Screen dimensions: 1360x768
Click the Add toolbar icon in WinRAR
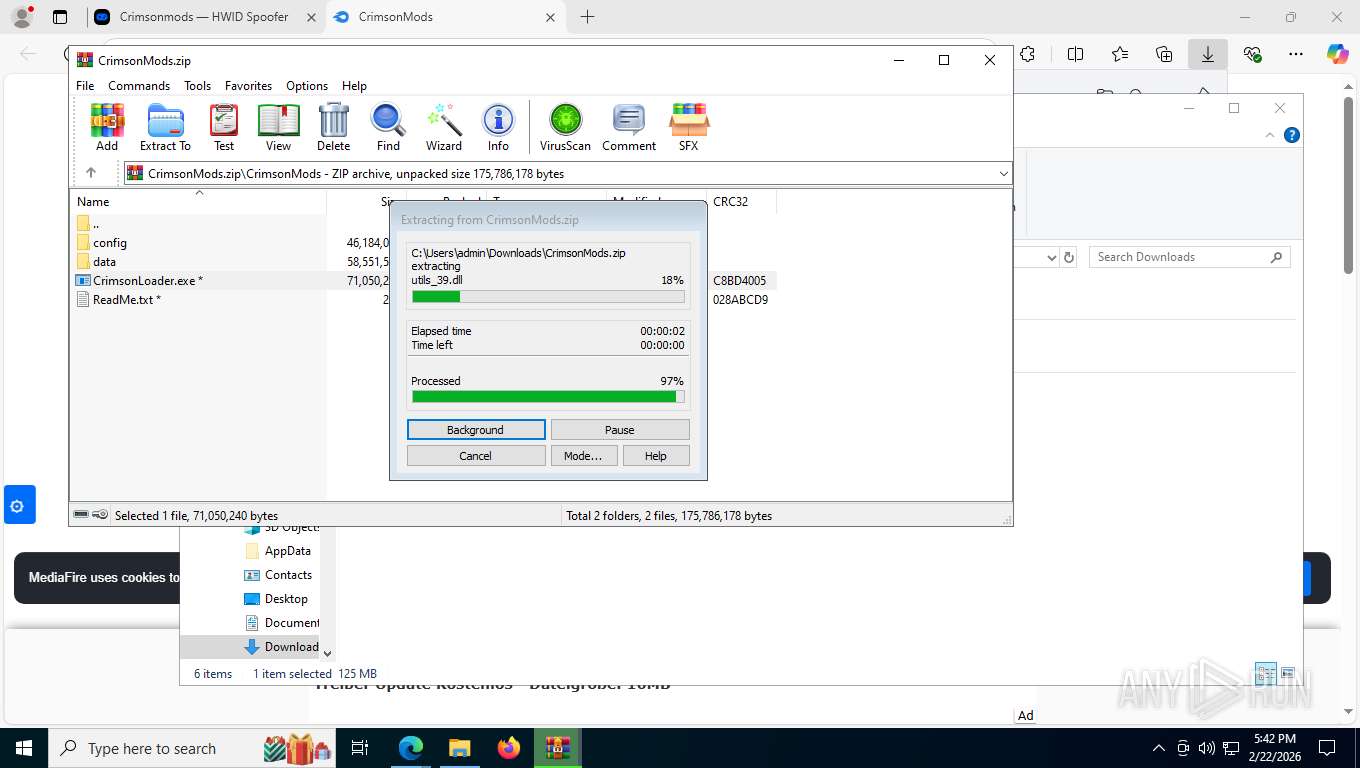point(107,127)
